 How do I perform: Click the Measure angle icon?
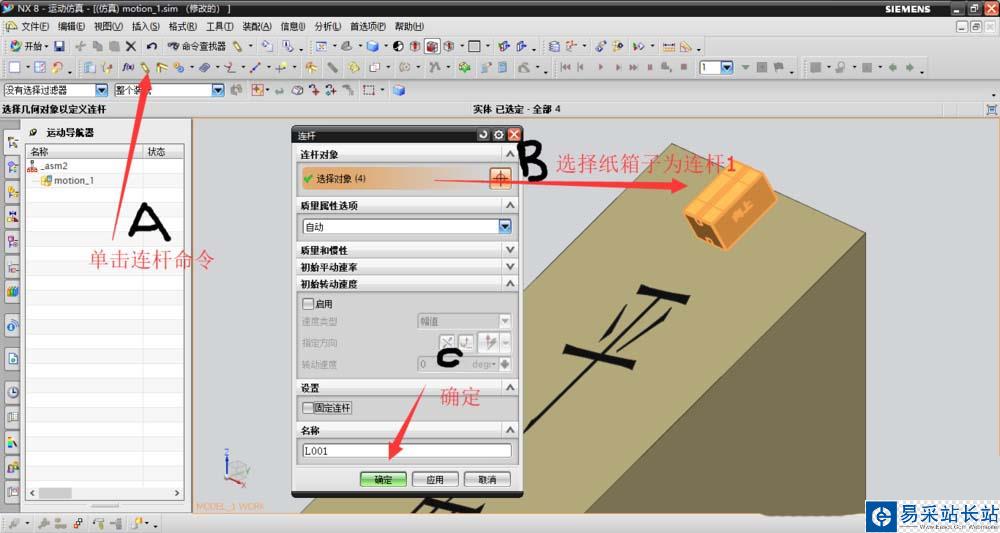[686, 47]
